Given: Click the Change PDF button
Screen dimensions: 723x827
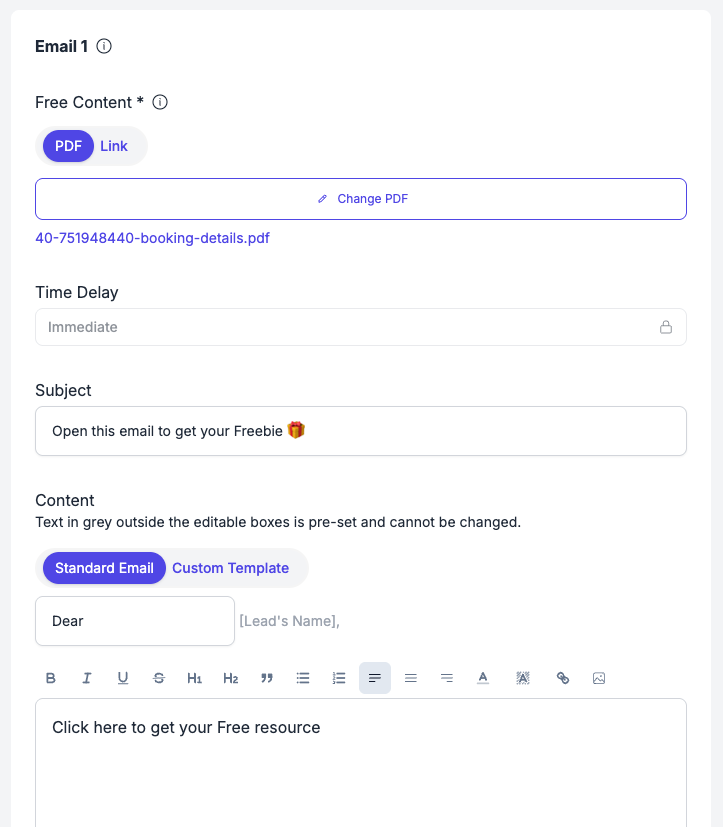Looking at the screenshot, I should [361, 199].
